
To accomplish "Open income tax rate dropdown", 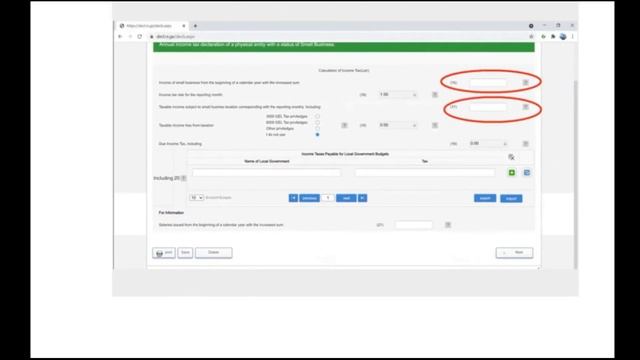I will pos(398,95).
